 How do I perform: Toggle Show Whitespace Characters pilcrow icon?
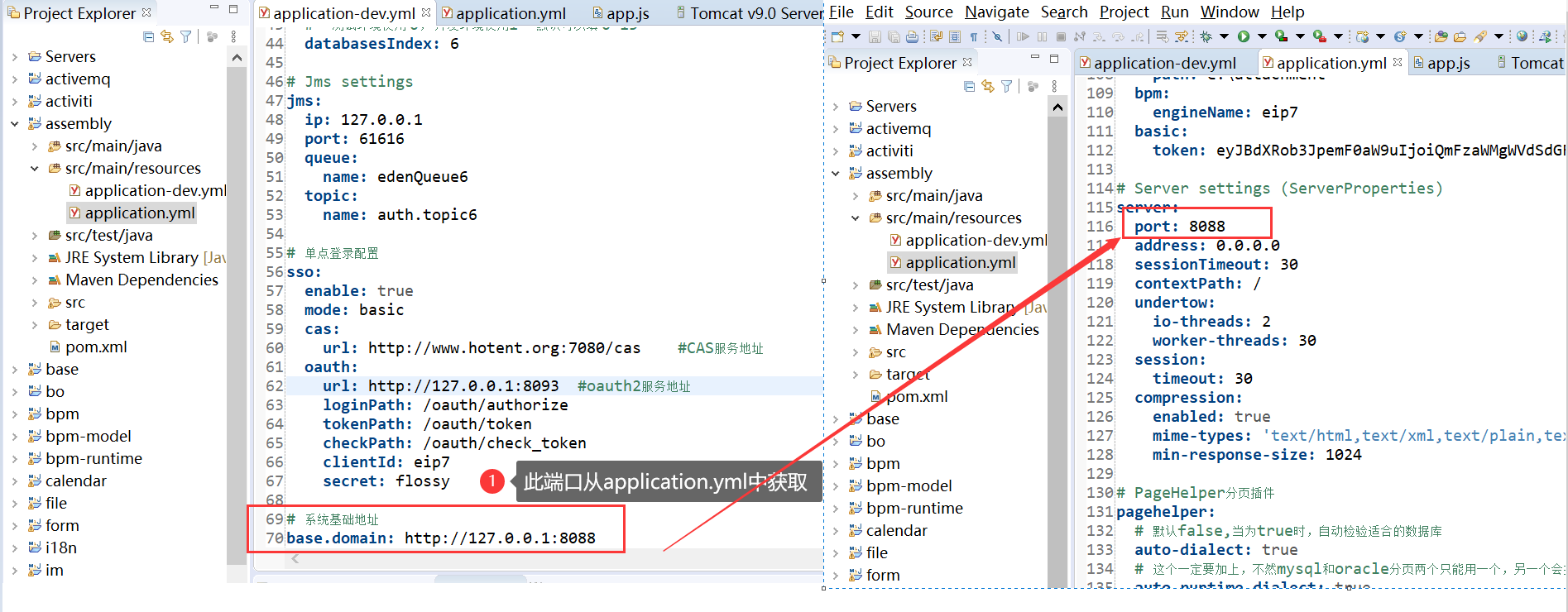click(974, 37)
